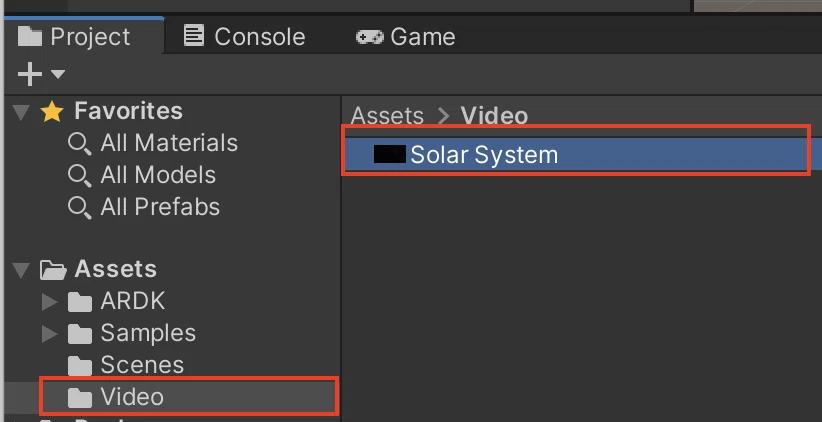The image size is (822, 422).
Task: Switch to the Game tab
Action: (406, 37)
